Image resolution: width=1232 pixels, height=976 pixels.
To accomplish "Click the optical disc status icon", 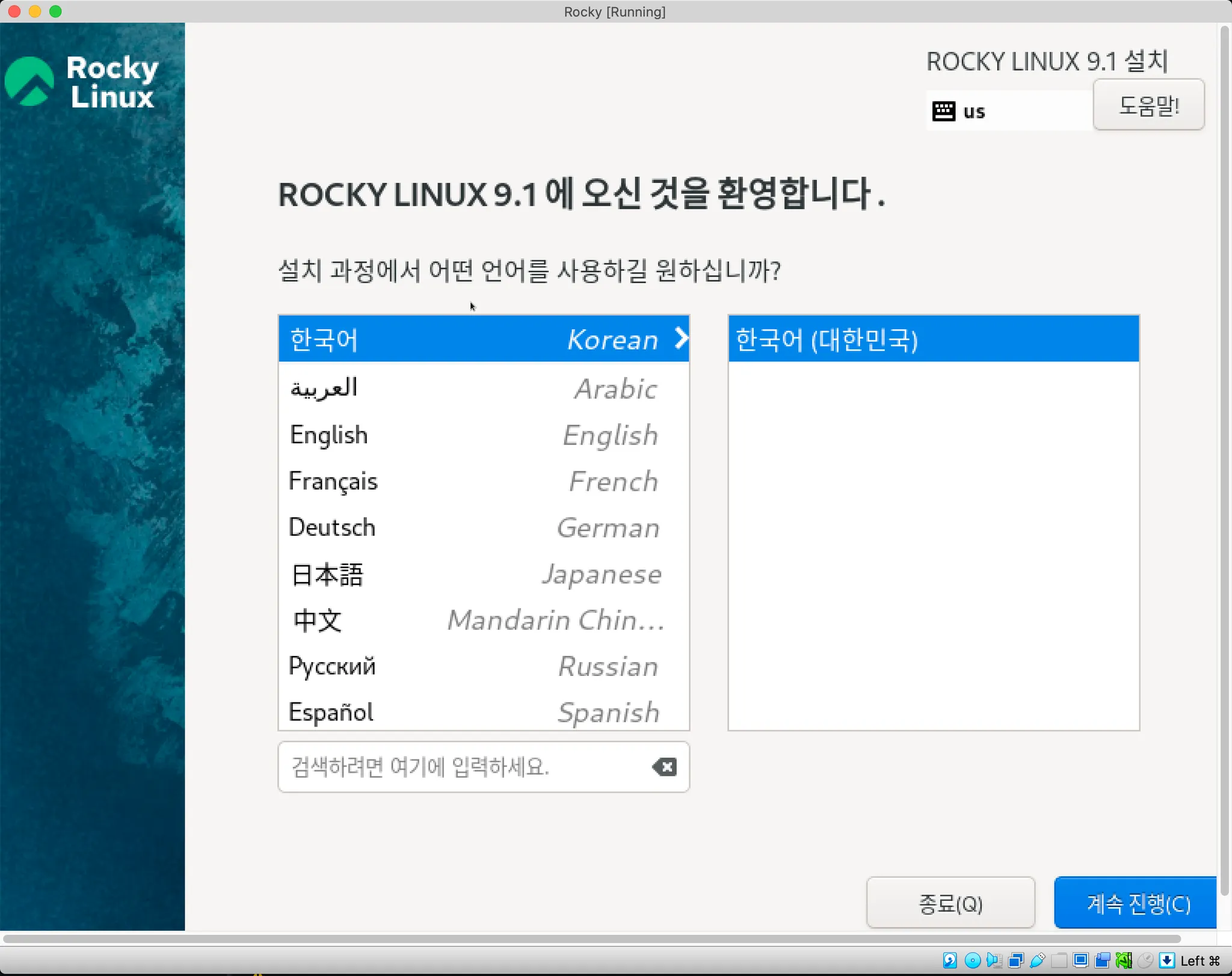I will 972,960.
